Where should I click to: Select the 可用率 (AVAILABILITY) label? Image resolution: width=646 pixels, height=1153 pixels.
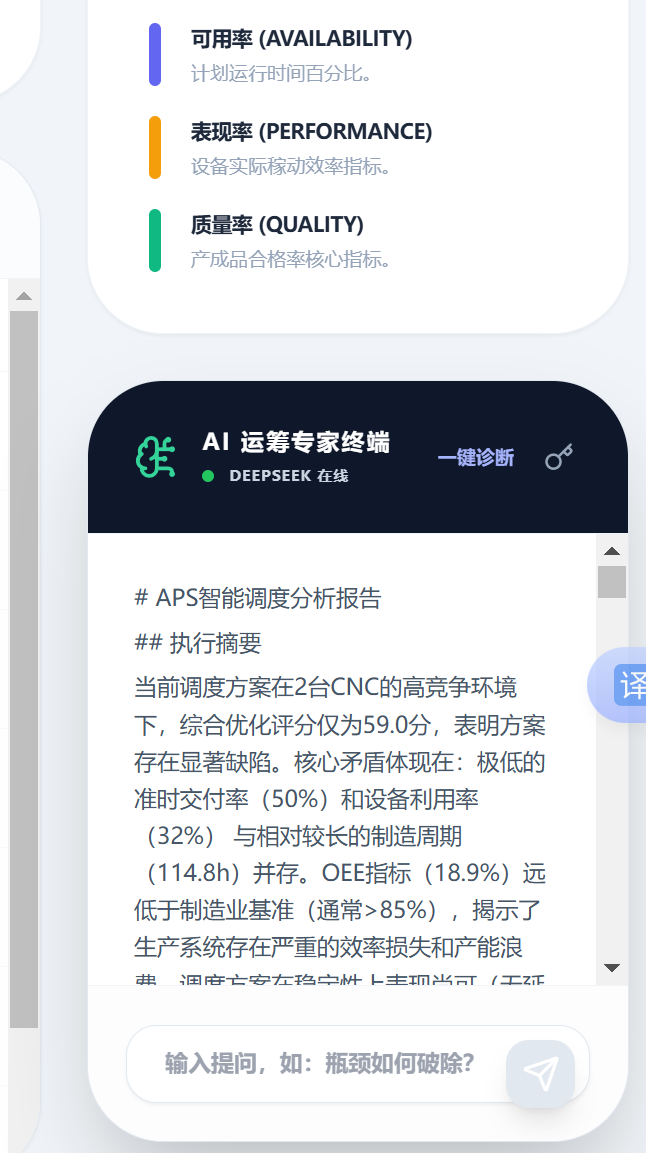[x=301, y=38]
